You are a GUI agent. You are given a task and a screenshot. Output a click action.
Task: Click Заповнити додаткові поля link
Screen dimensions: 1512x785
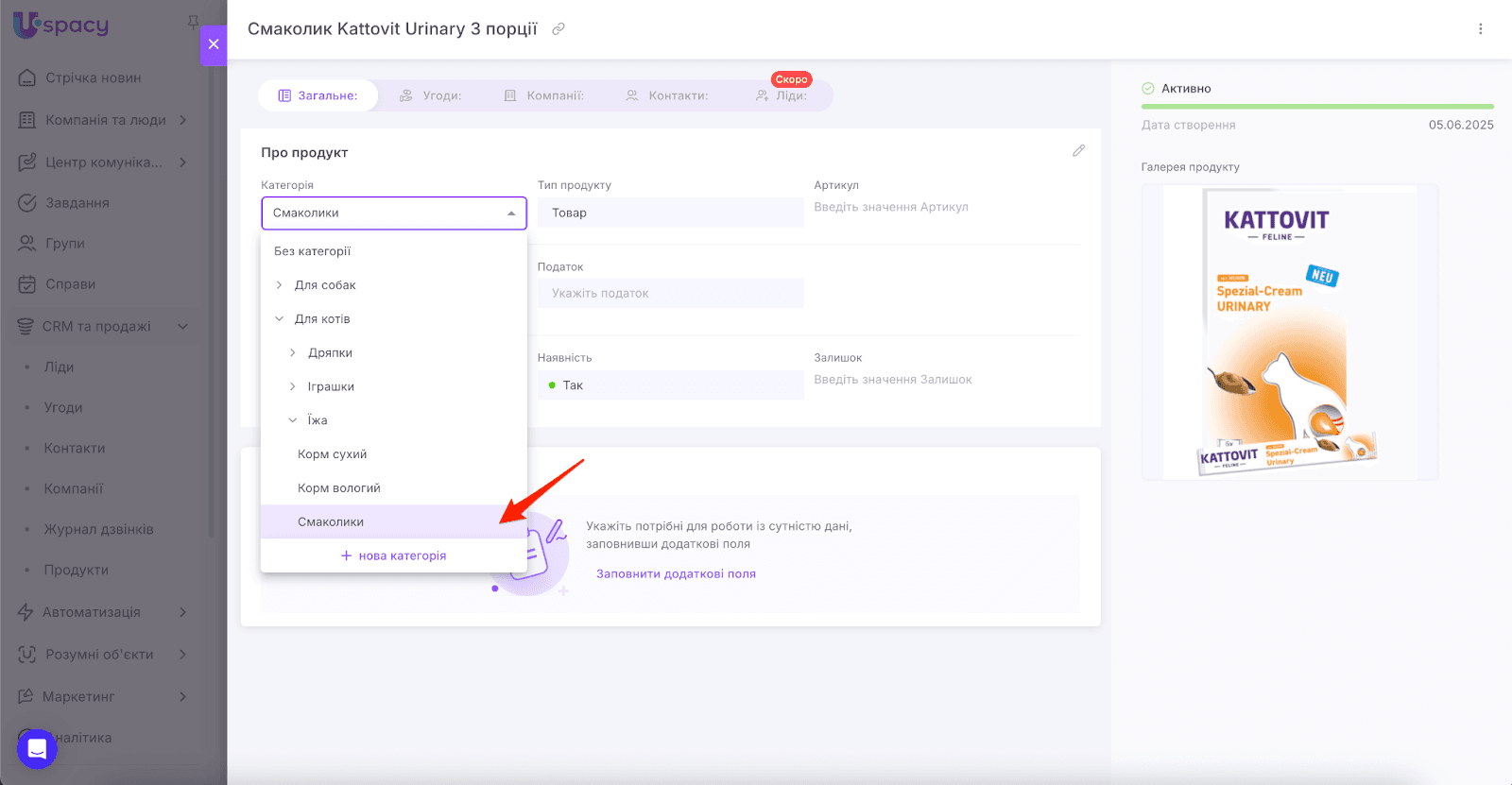click(x=676, y=574)
